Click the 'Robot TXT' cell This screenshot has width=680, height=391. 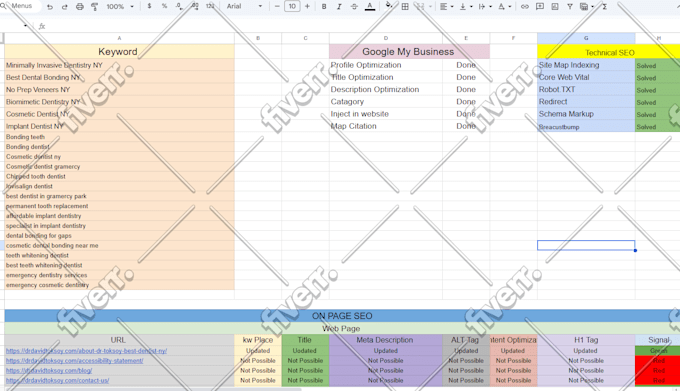click(586, 90)
